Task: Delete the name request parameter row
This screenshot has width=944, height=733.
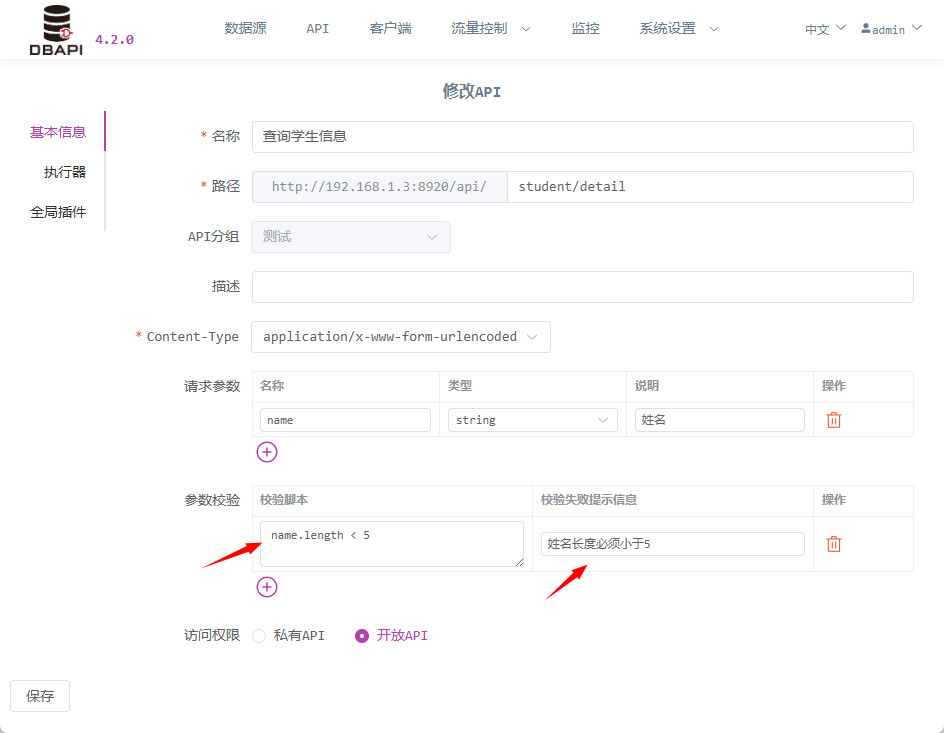Action: (834, 420)
